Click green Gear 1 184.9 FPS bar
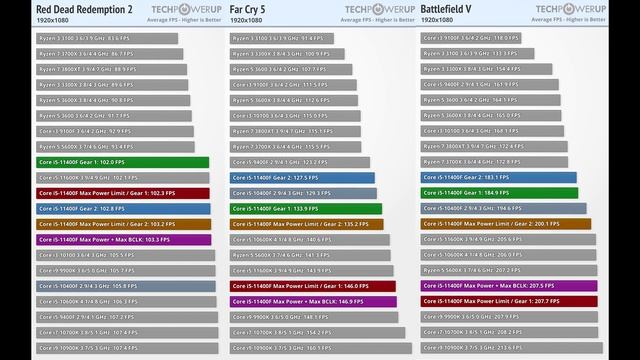The image size is (640, 360). click(x=500, y=193)
